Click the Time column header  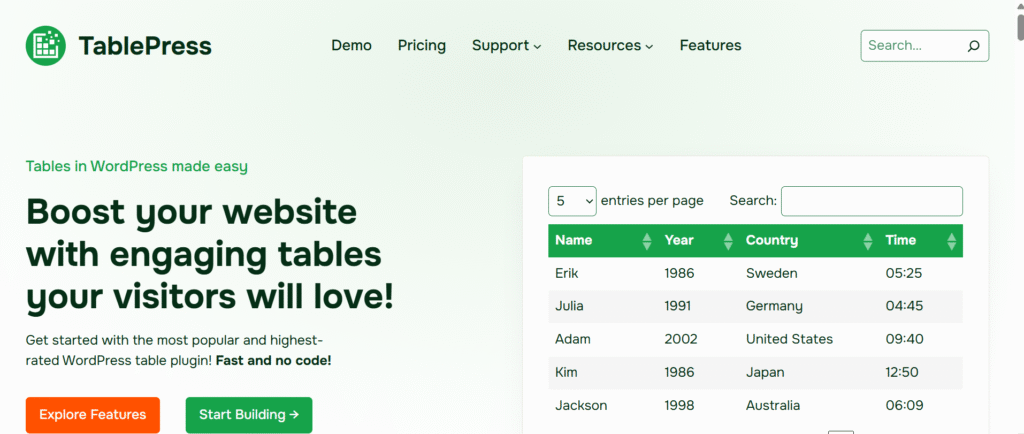[921, 241]
